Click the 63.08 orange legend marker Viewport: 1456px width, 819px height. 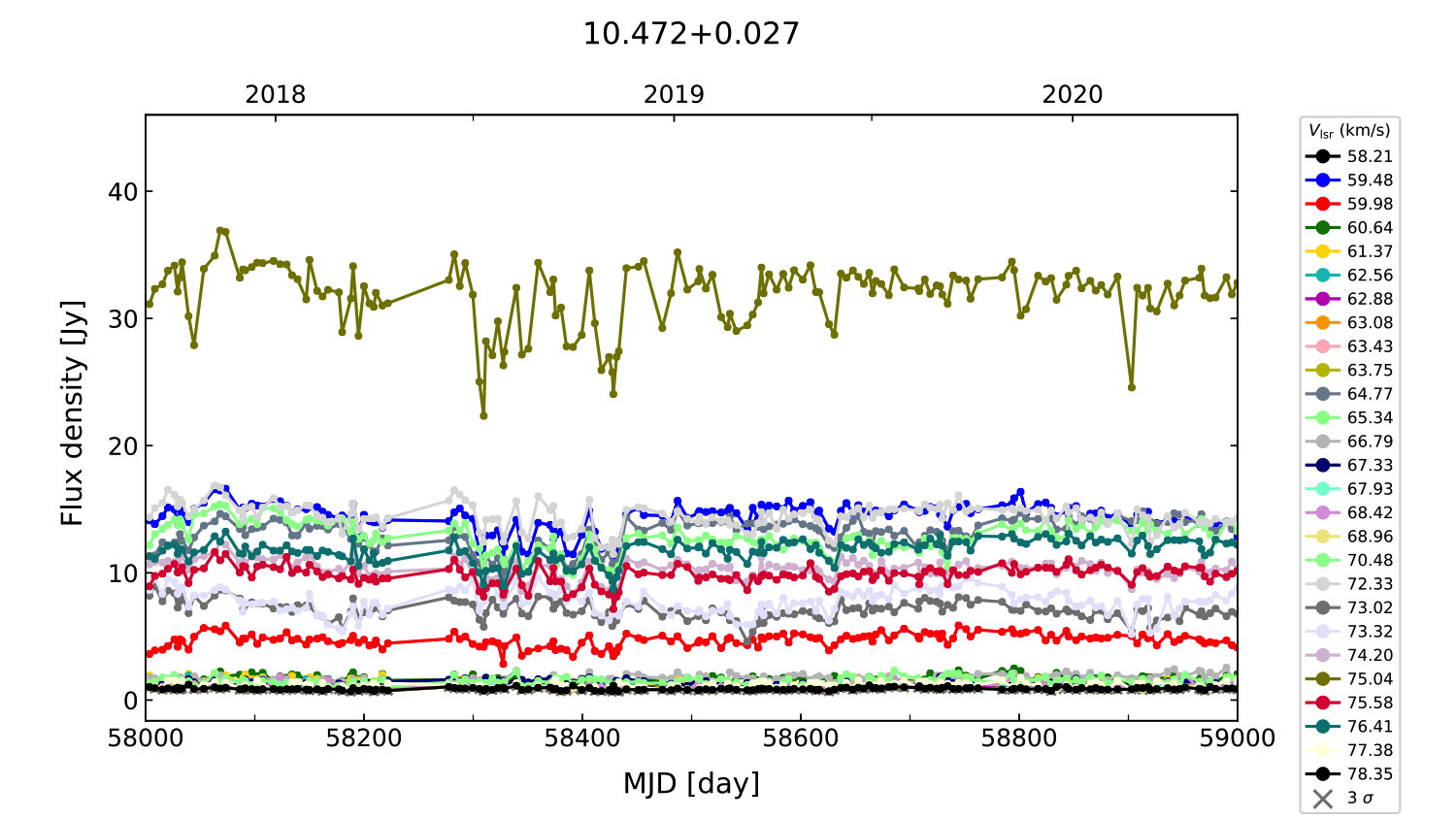click(x=1322, y=322)
